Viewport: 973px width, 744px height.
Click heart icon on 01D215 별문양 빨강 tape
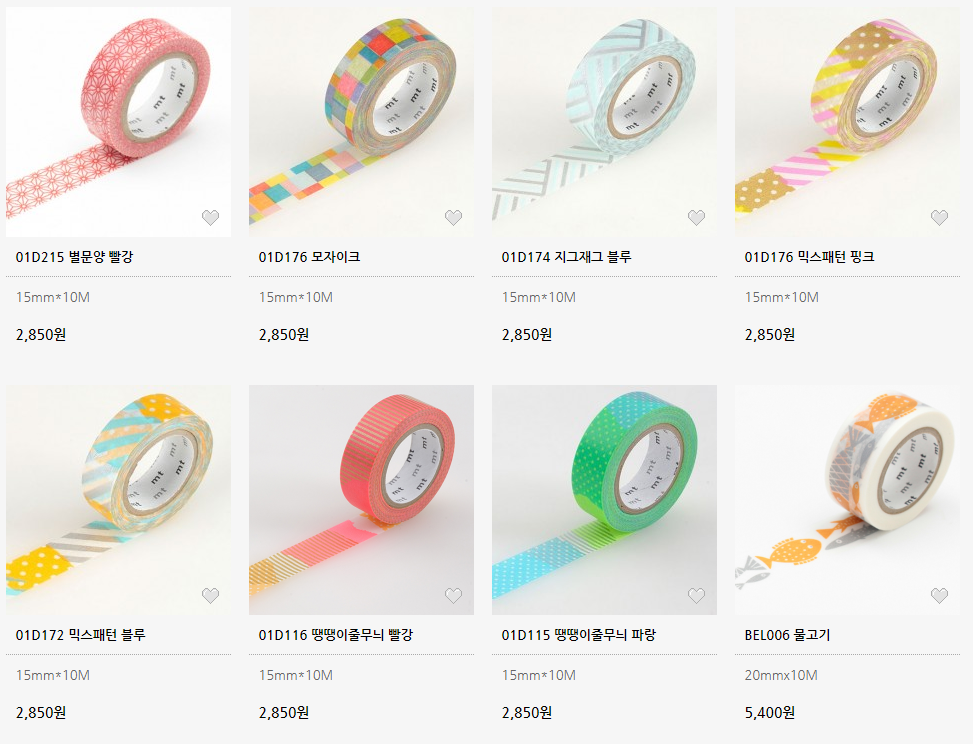(210, 218)
